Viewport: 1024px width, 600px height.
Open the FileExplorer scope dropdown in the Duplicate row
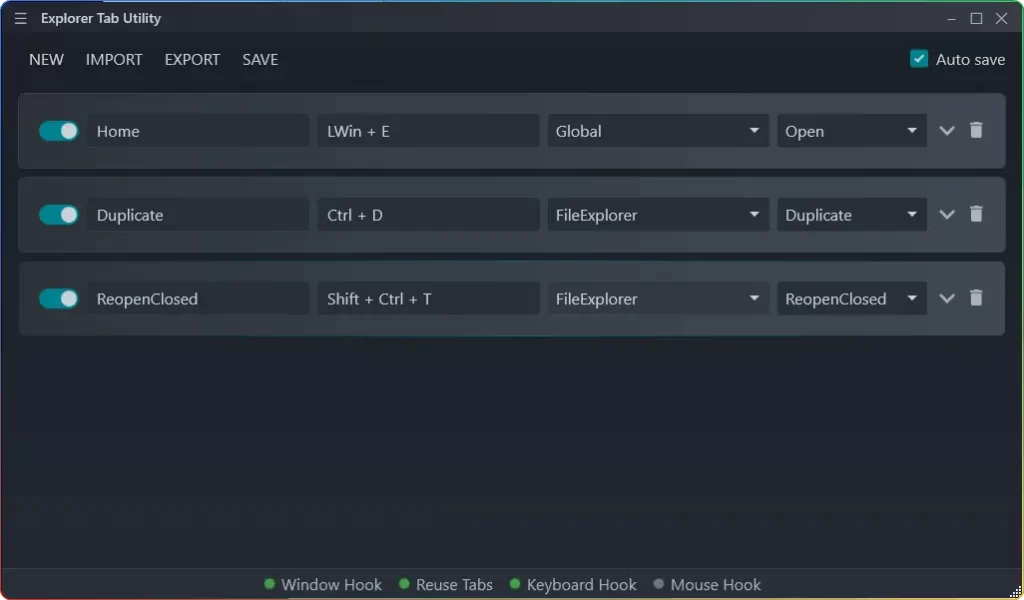pos(658,215)
